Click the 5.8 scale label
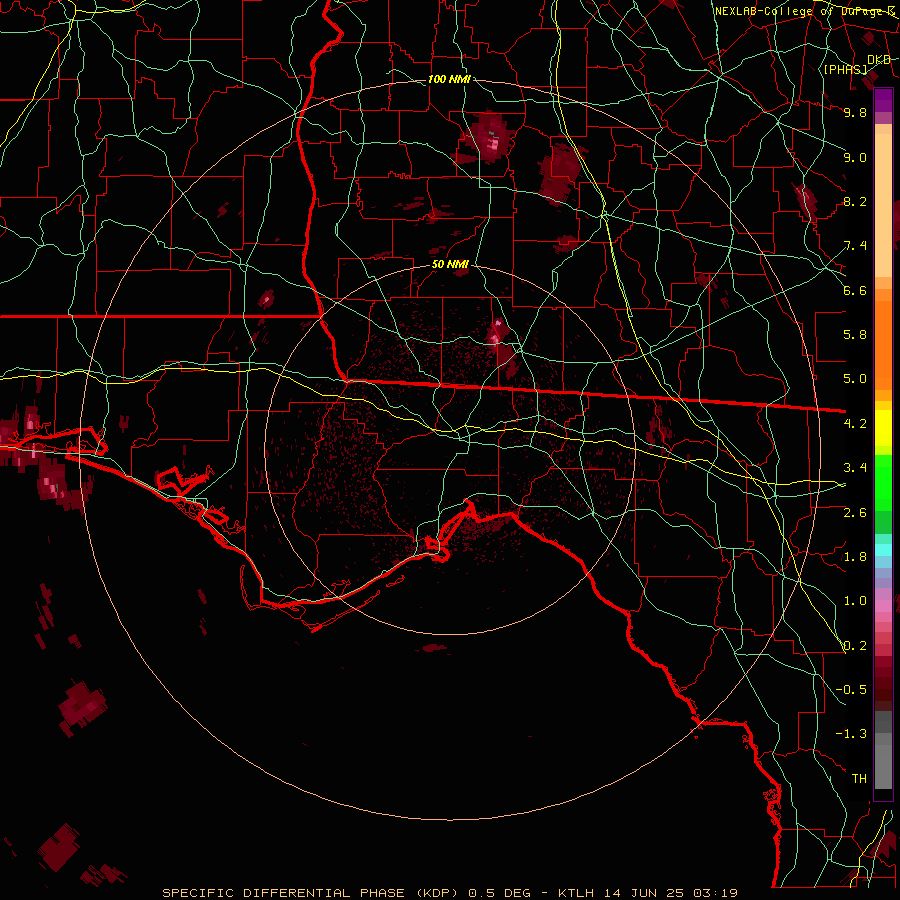Screen dimensions: 900x900 pyautogui.click(x=855, y=335)
